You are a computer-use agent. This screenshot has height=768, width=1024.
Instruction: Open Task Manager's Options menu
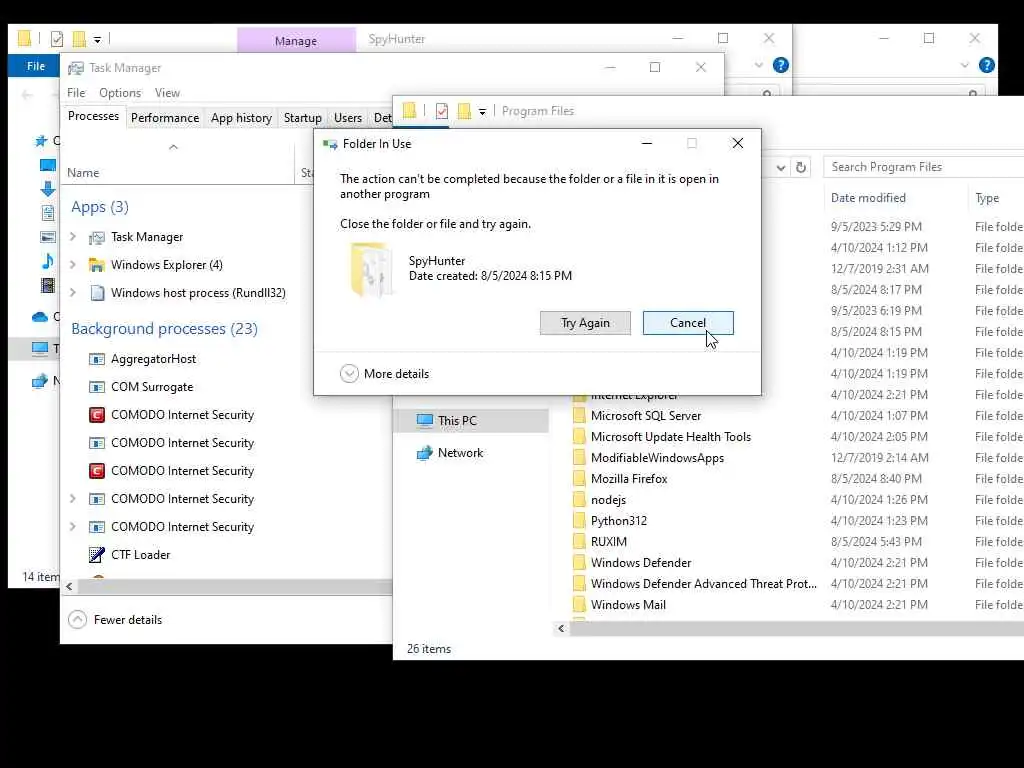coord(120,93)
